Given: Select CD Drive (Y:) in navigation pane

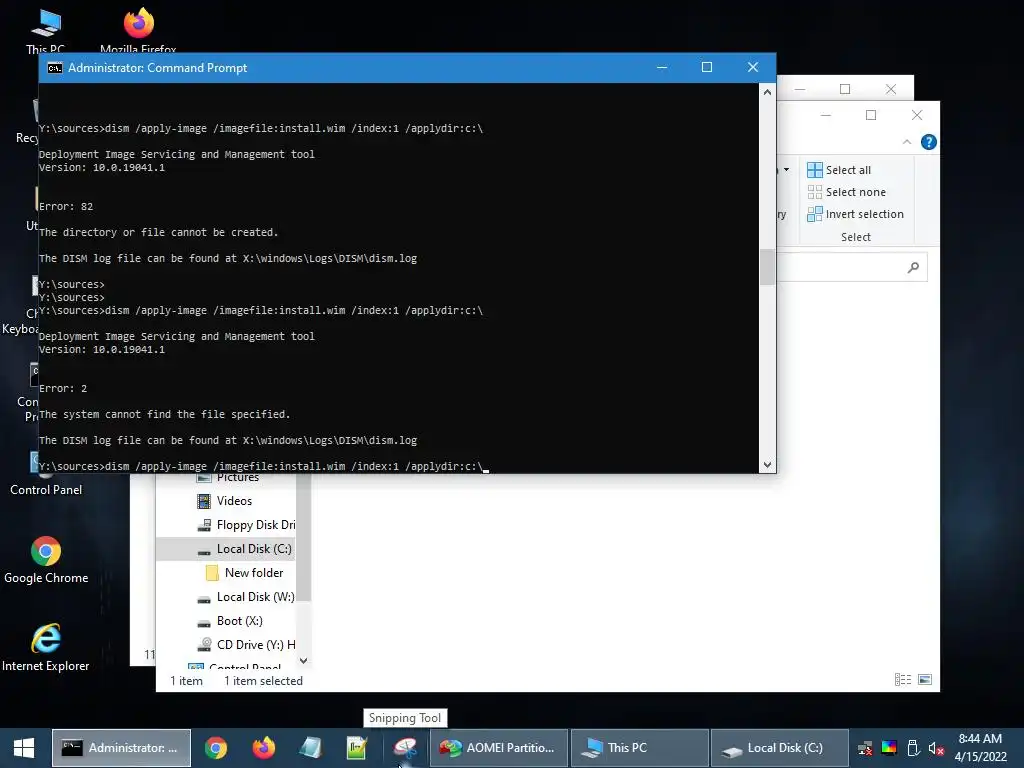Looking at the screenshot, I should click(x=246, y=645).
